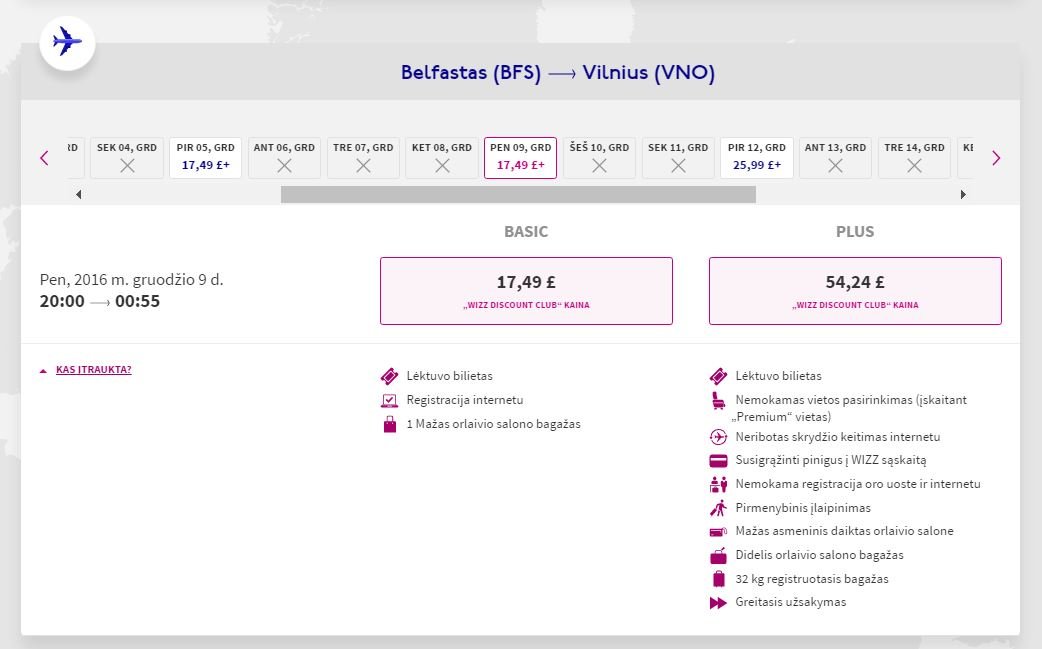Select date SEK 11, GRD
The height and width of the screenshot is (649, 1042).
tap(678, 158)
